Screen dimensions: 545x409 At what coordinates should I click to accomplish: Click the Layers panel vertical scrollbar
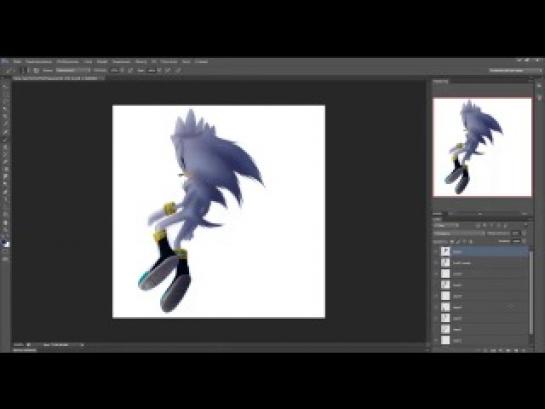[531, 292]
